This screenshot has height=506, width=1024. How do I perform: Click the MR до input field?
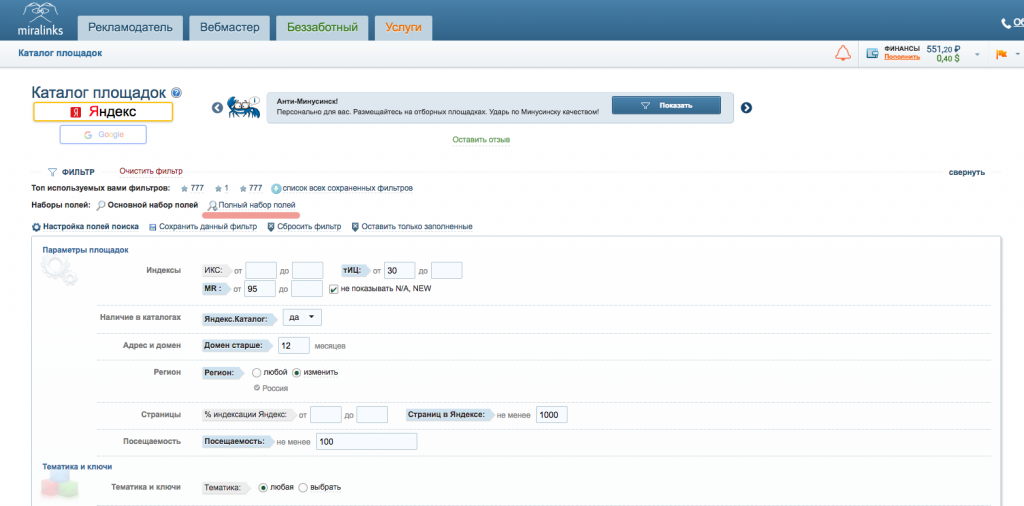[307, 289]
